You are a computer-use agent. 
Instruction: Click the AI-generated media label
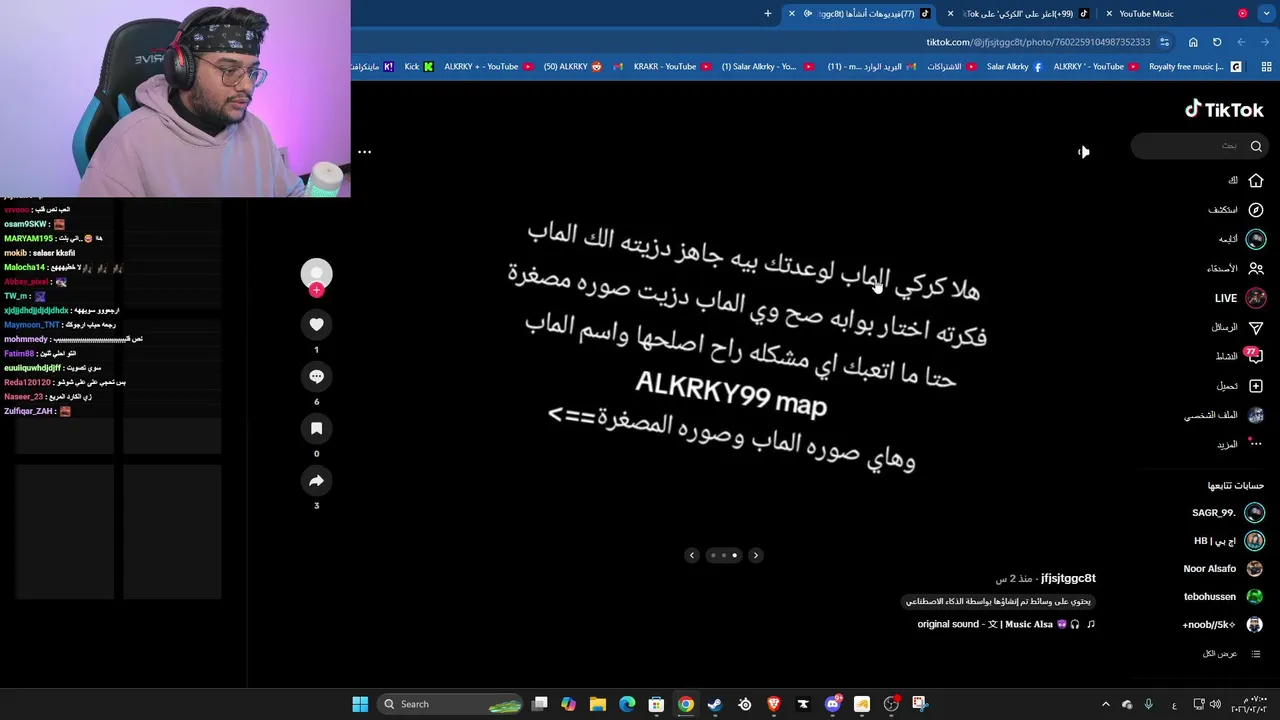998,601
